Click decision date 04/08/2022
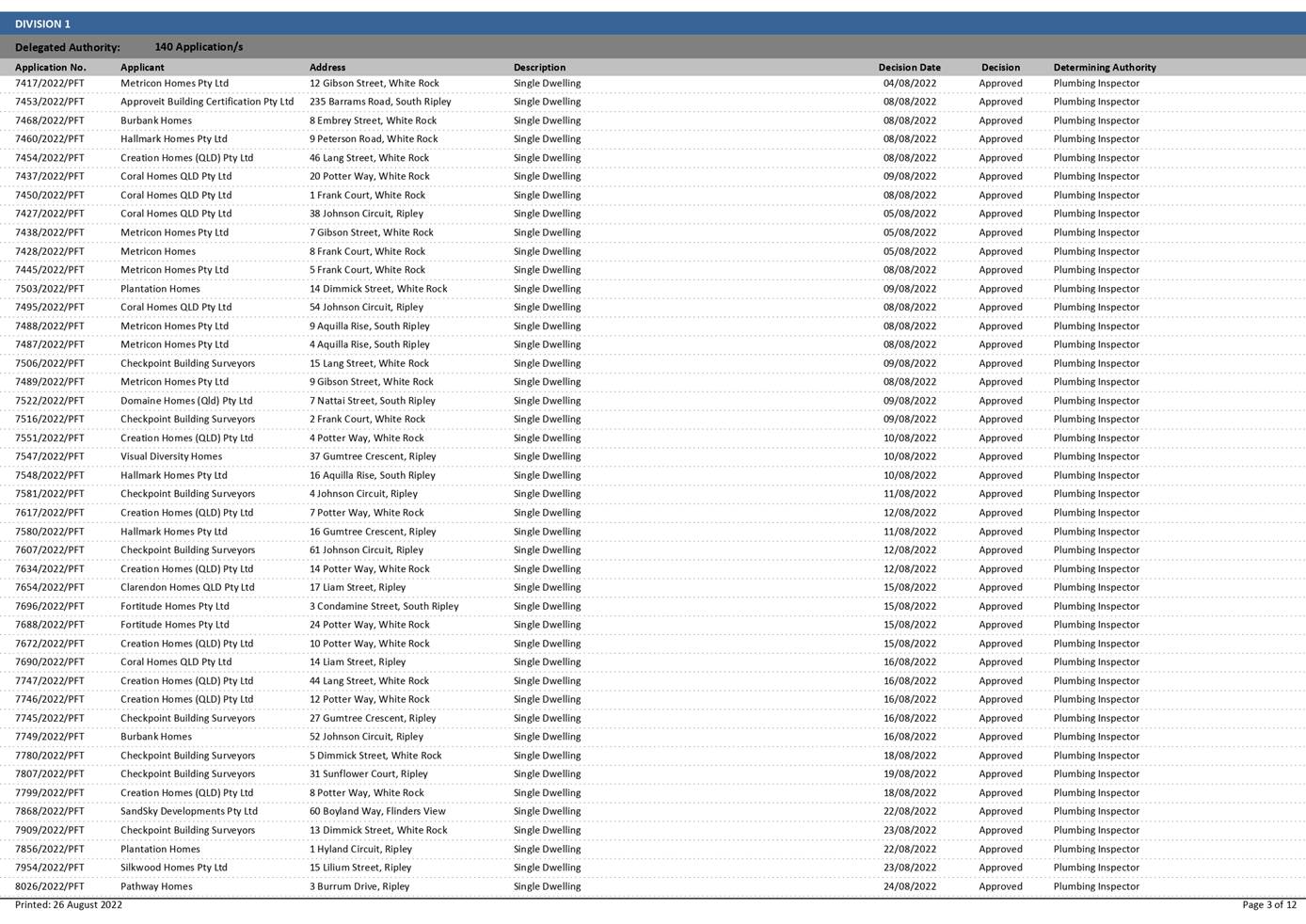The image size is (1306, 924). pyautogui.click(x=910, y=84)
